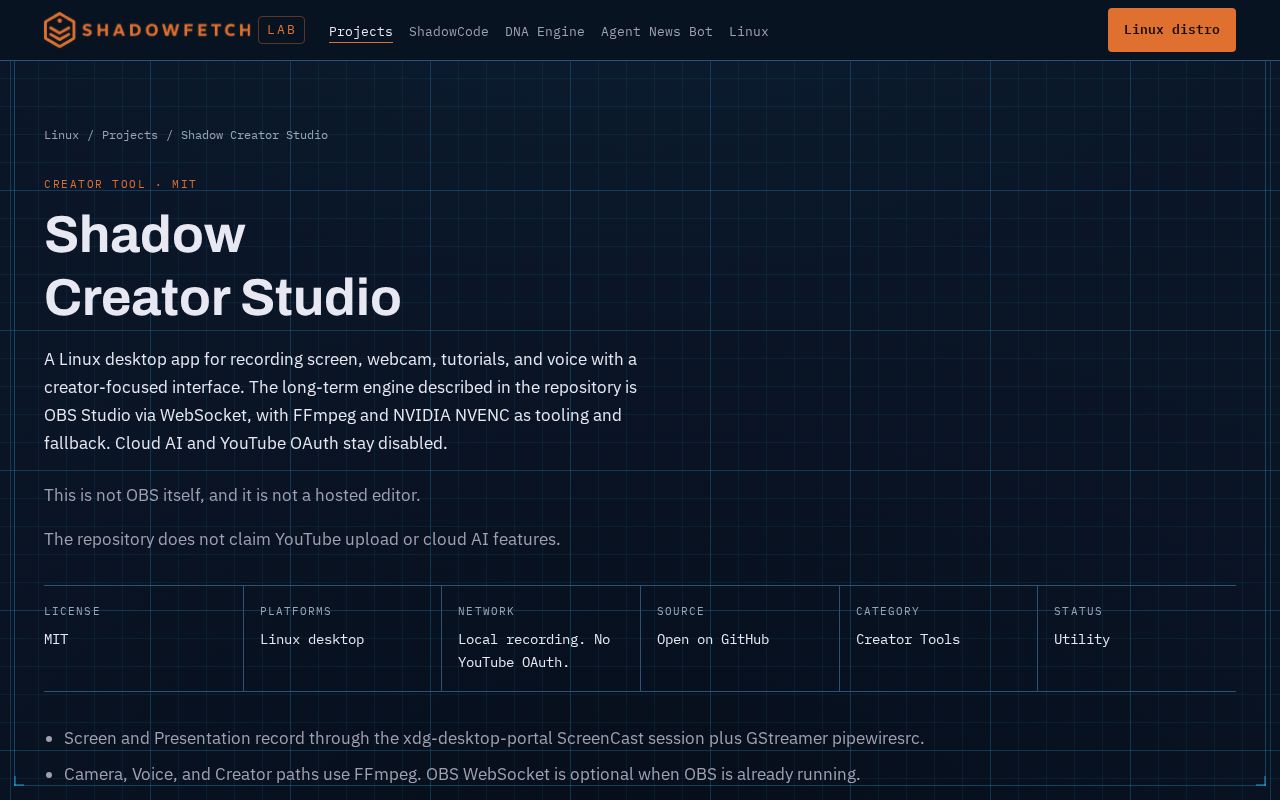Click the Shadow Creator Studio main heading
Screen dimensions: 1280x800
[222, 266]
